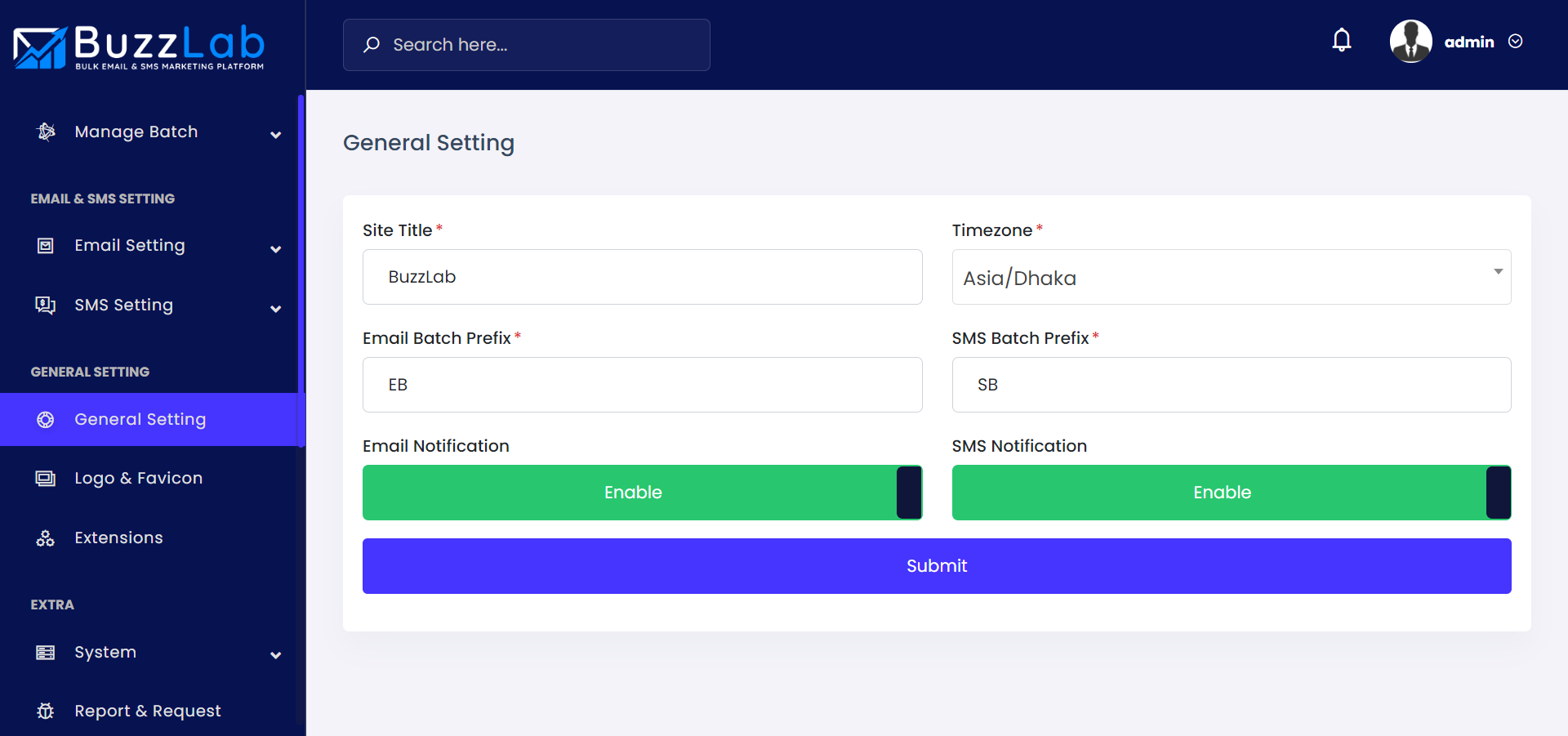Expand the Email Setting submenu arrow
This screenshot has width=1568, height=736.
[276, 249]
